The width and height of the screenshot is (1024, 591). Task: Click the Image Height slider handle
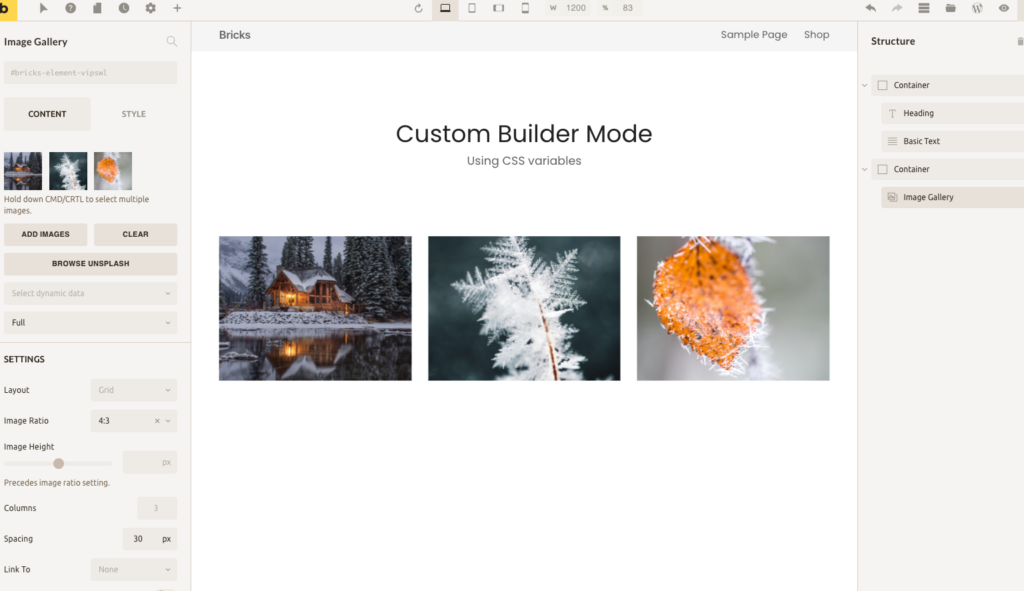[59, 463]
